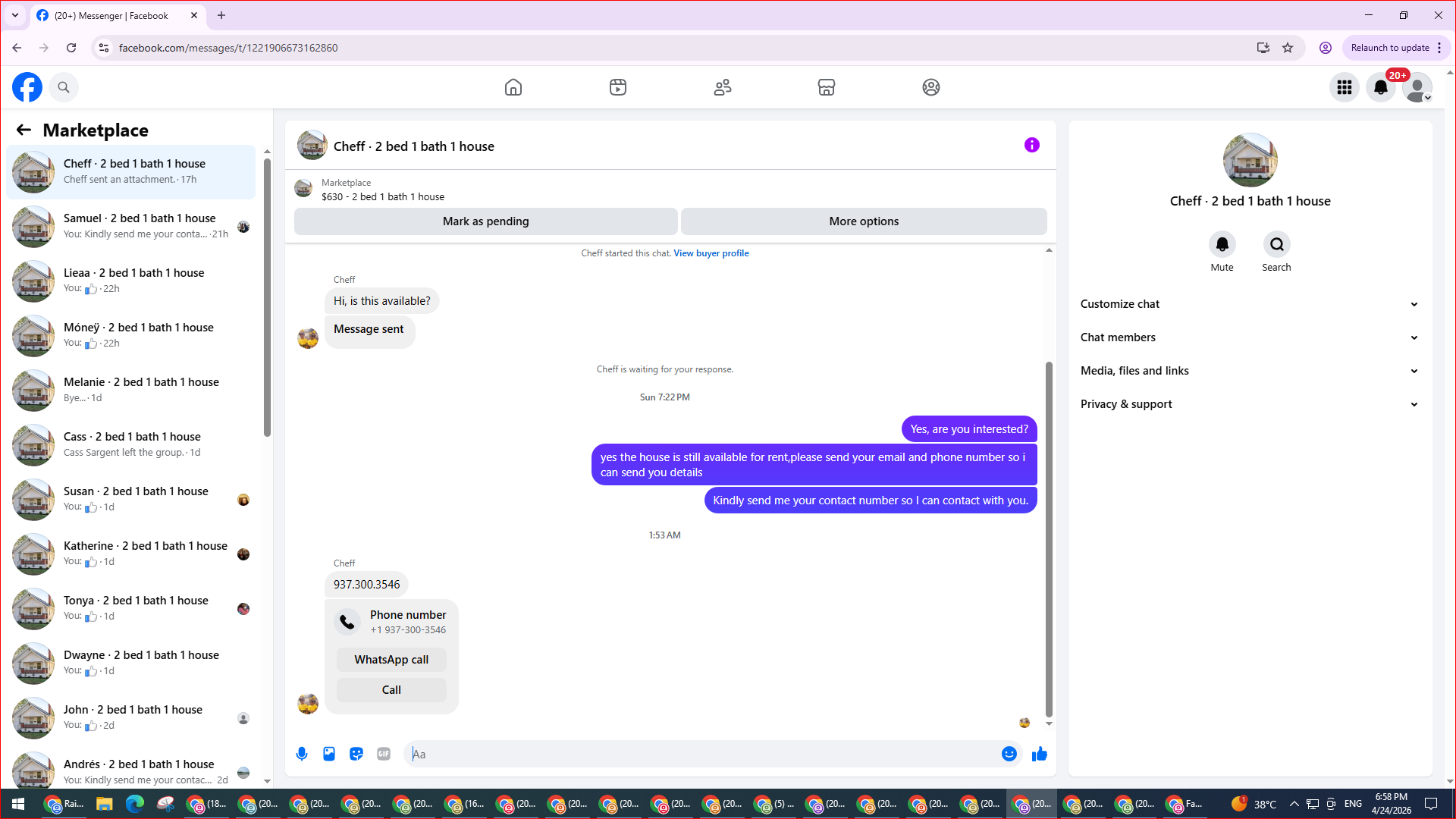Click the WhatsApp call button

391,660
